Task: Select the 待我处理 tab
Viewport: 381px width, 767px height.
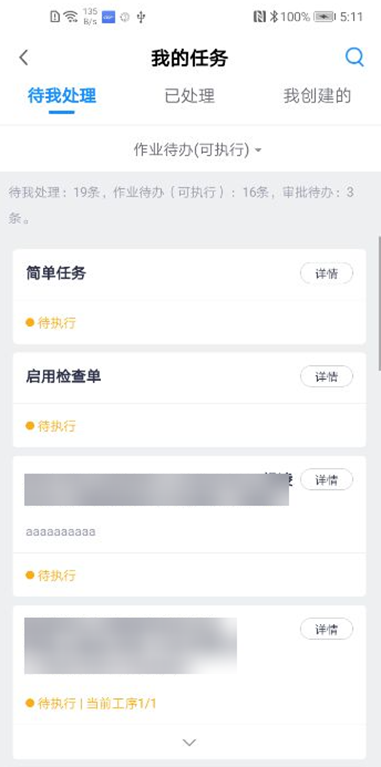Action: 62,96
